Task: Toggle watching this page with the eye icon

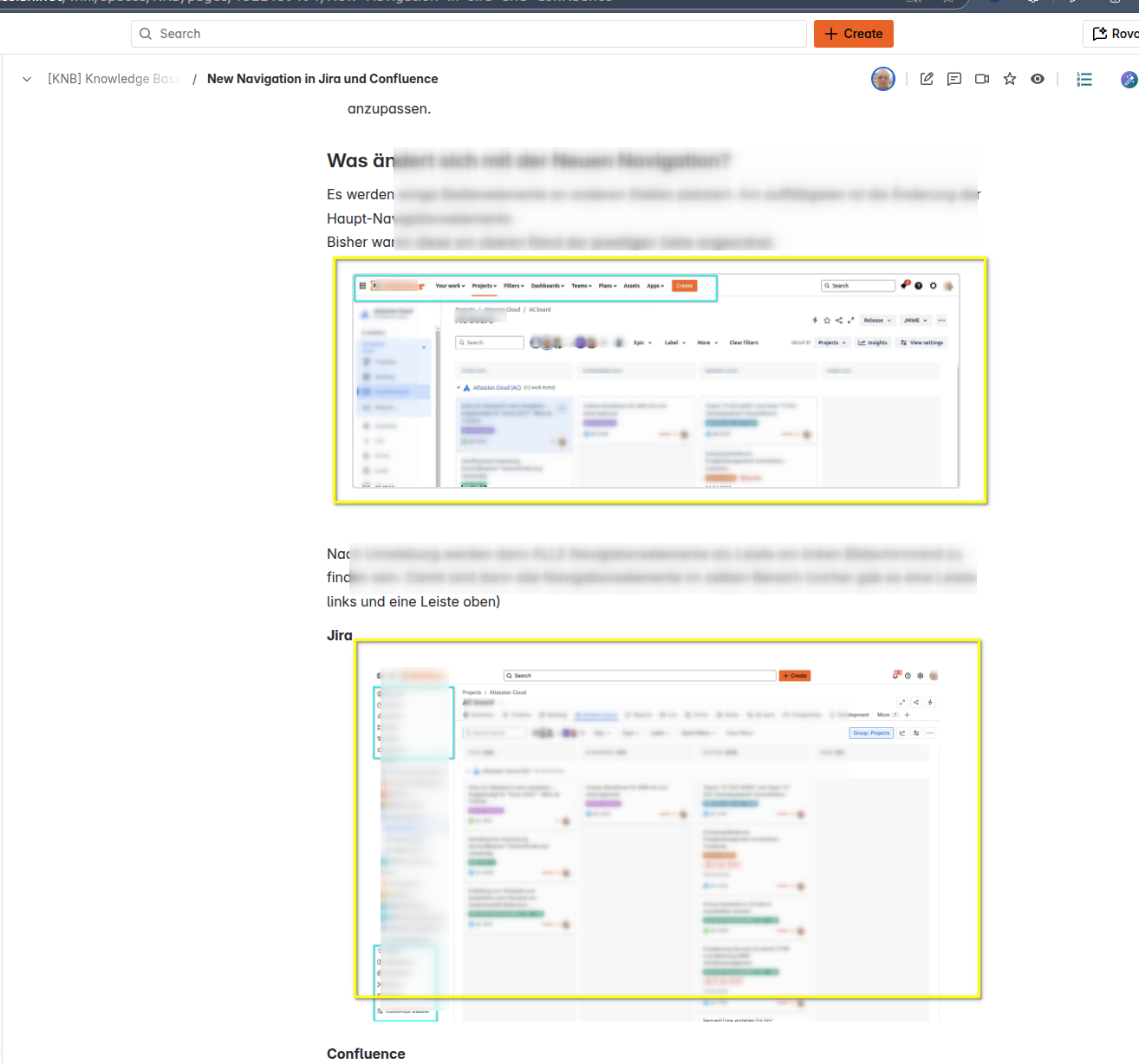Action: pyautogui.click(x=1038, y=79)
